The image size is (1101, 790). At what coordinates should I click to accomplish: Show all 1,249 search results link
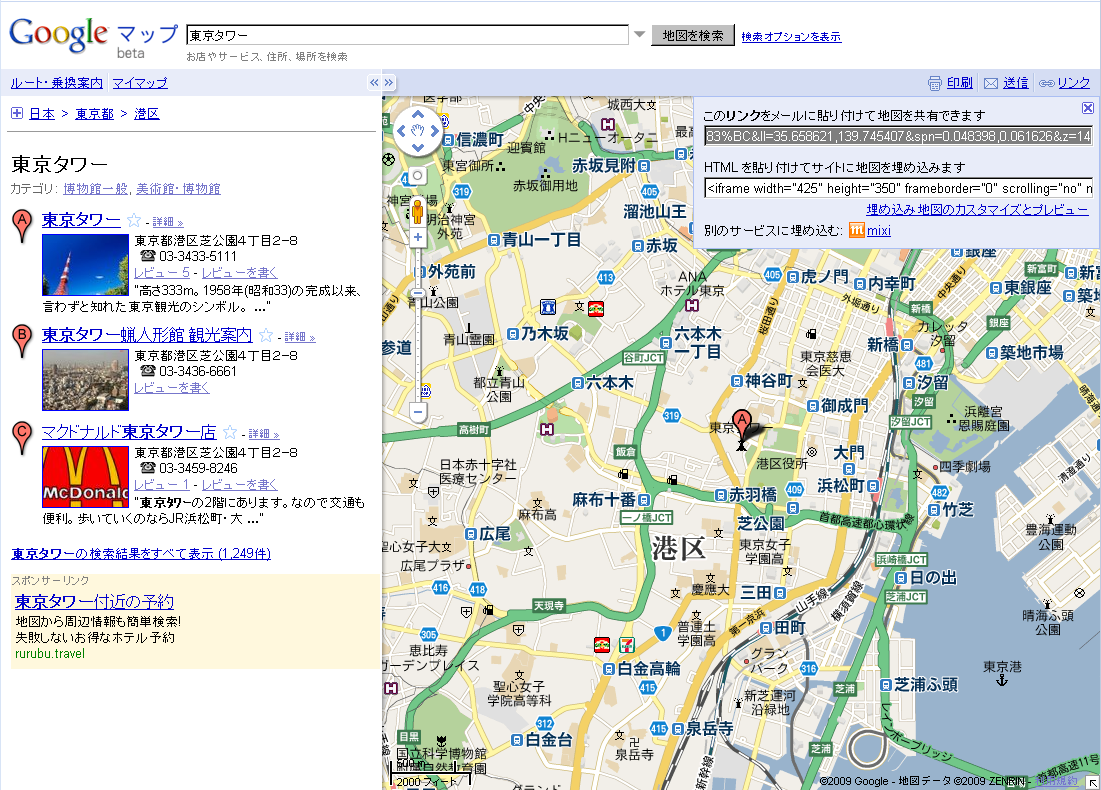(x=141, y=553)
